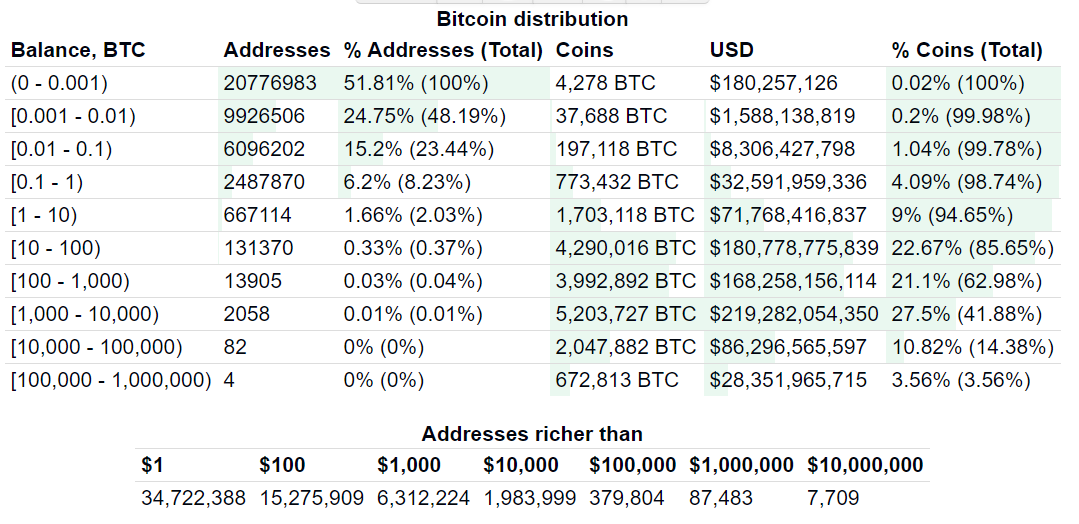Click the 7,709 value under $10,000,000
Viewport: 1079px width, 524px height.
(x=833, y=498)
